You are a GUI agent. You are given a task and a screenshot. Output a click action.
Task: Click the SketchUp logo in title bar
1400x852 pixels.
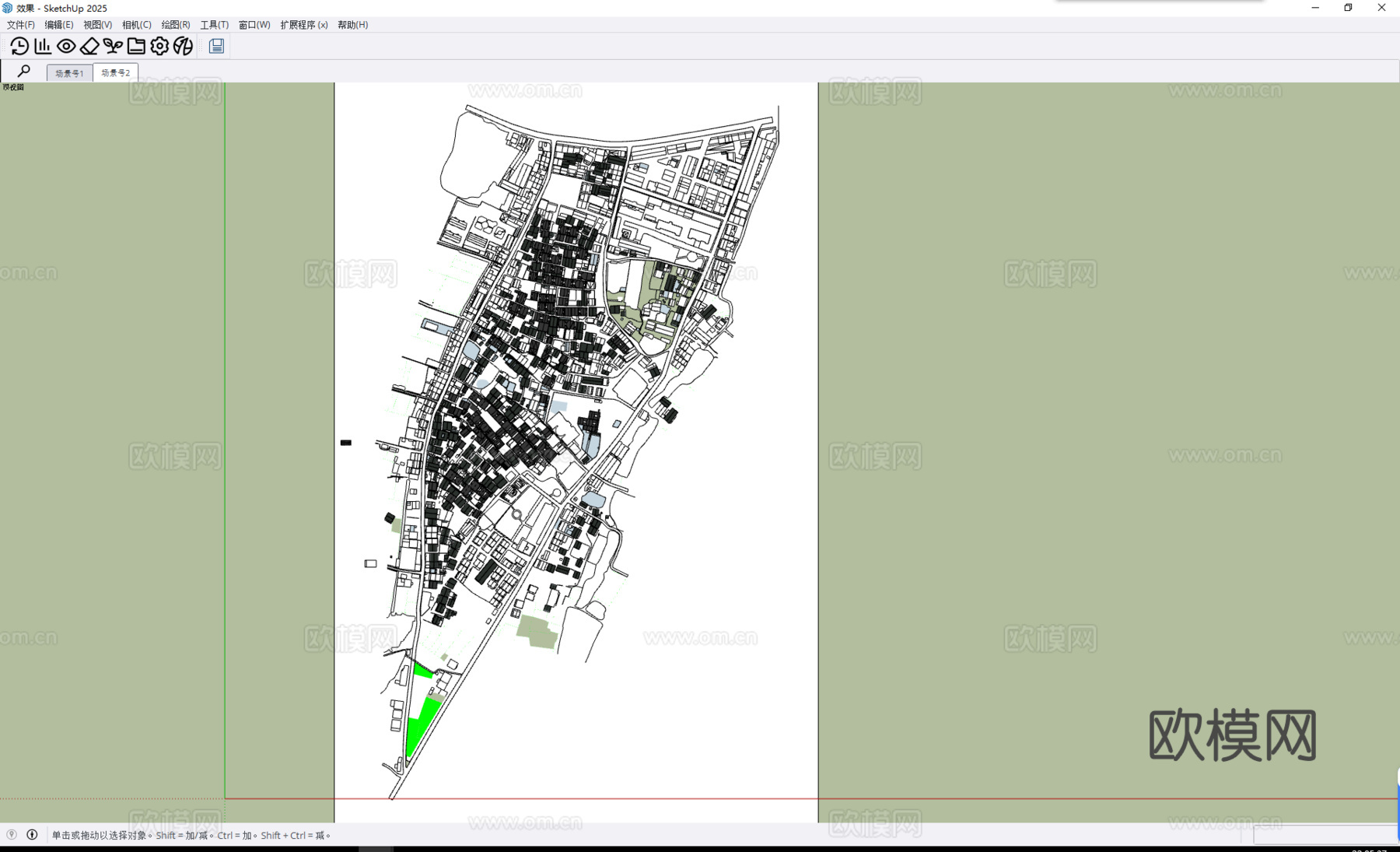pos(8,8)
